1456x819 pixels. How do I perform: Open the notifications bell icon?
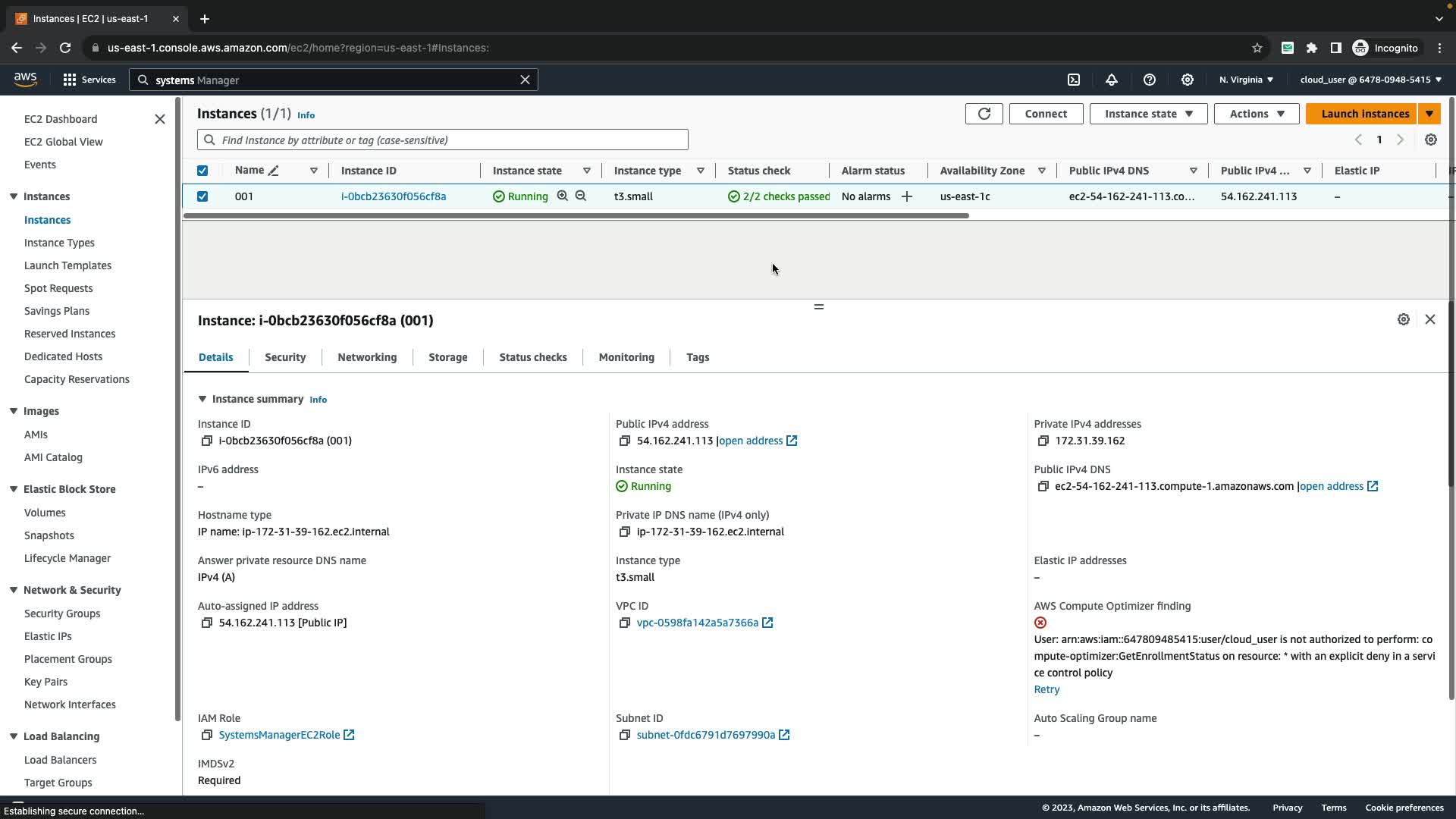[x=1112, y=80]
